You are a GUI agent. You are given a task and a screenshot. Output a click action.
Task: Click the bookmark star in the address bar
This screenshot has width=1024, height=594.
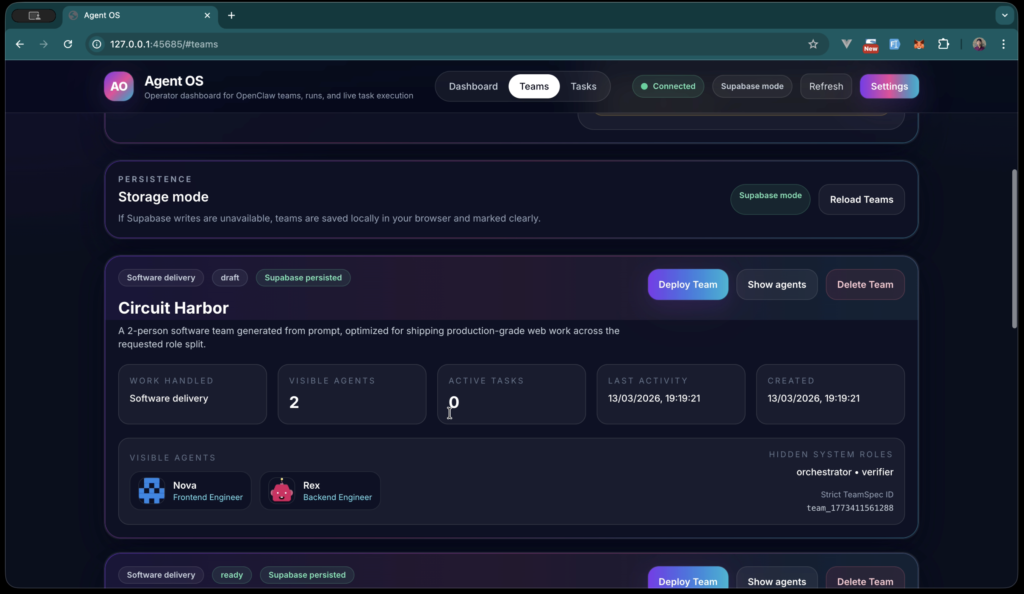click(813, 44)
